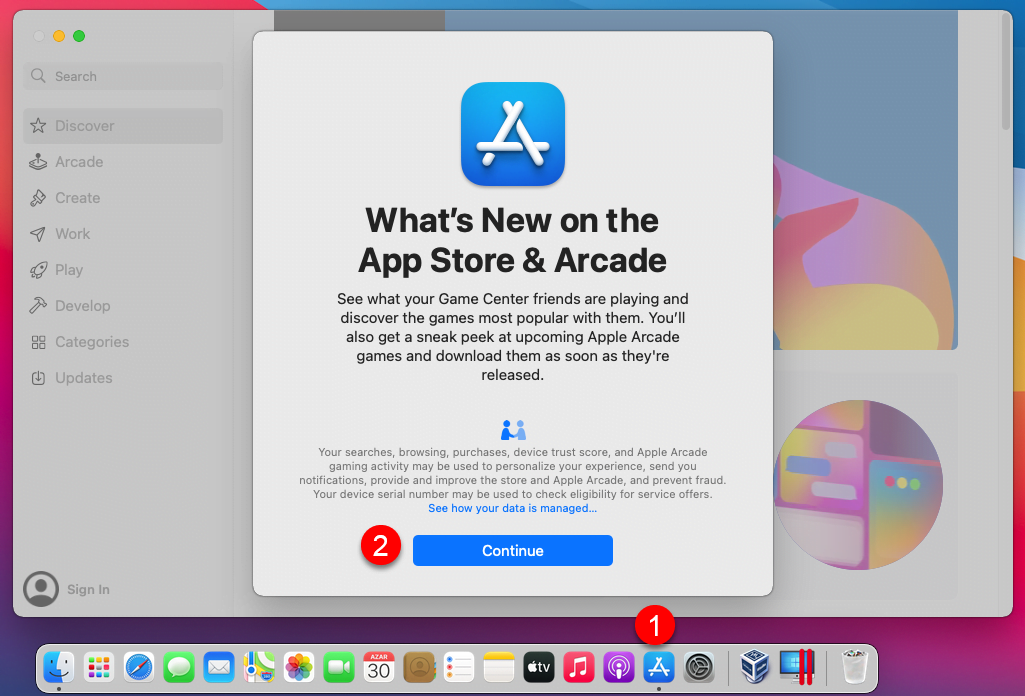Minimize the App Store window
The width and height of the screenshot is (1025, 696).
pyautogui.click(x=59, y=36)
